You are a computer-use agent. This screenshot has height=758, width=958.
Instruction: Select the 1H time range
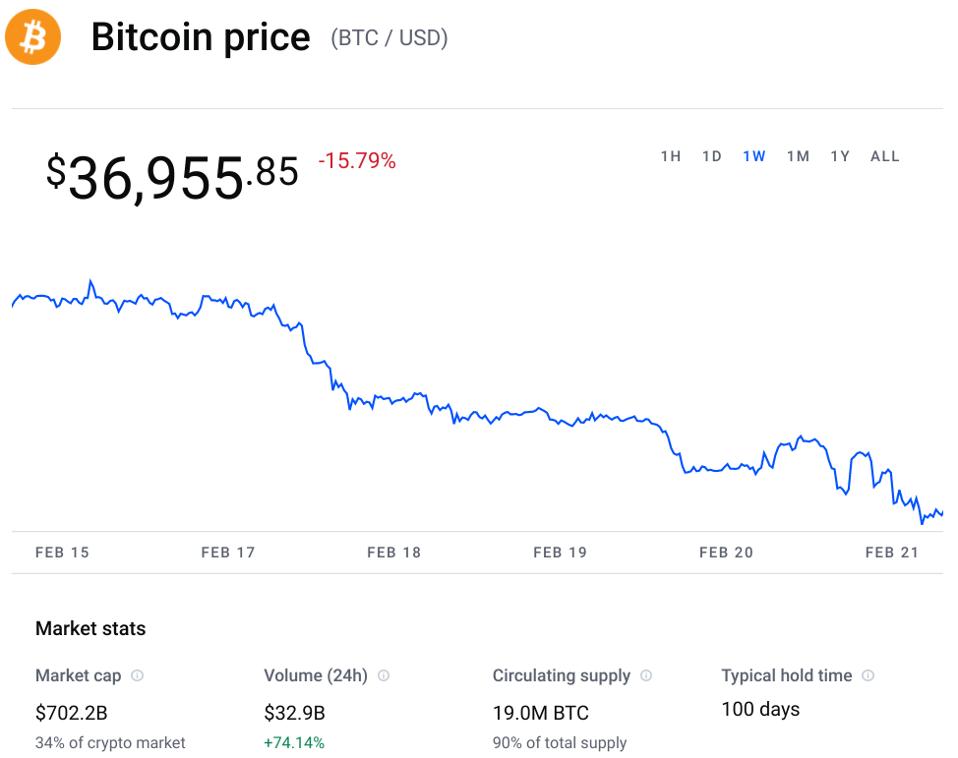pyautogui.click(x=670, y=156)
